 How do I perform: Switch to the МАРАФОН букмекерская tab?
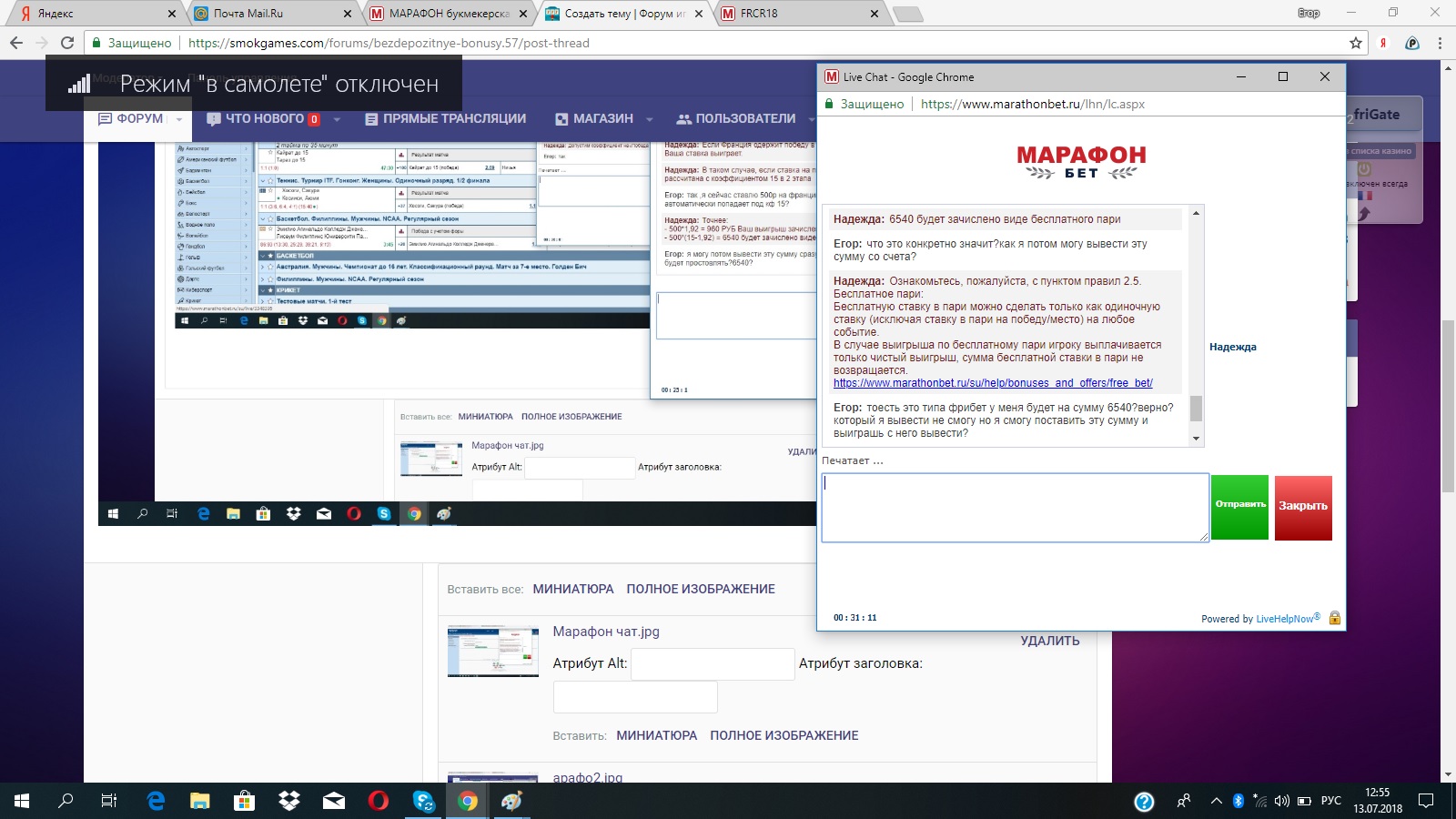point(448,14)
